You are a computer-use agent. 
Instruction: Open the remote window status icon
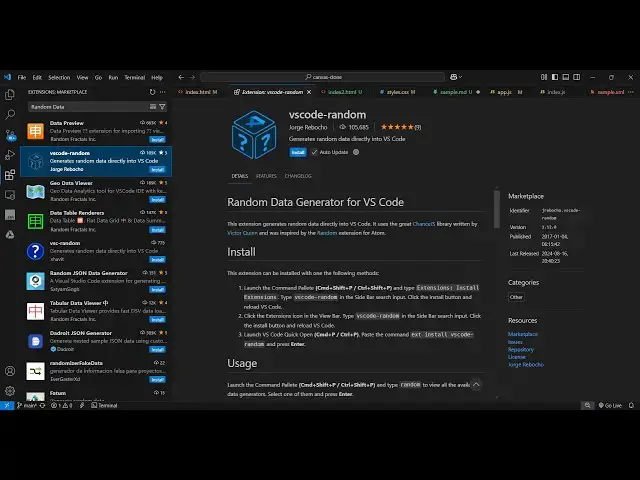[7, 405]
